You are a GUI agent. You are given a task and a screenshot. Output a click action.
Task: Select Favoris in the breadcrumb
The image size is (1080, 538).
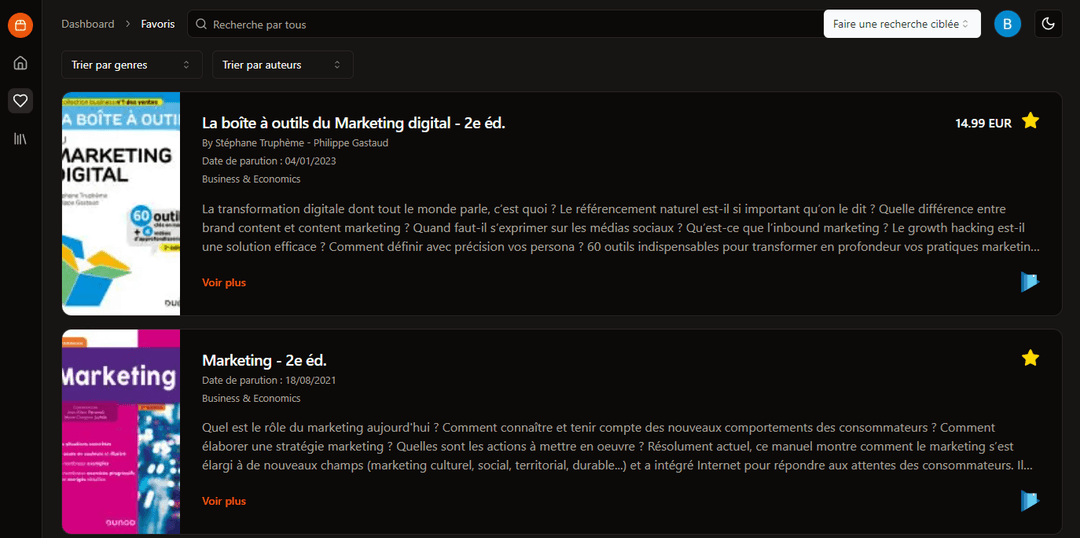[x=158, y=24]
